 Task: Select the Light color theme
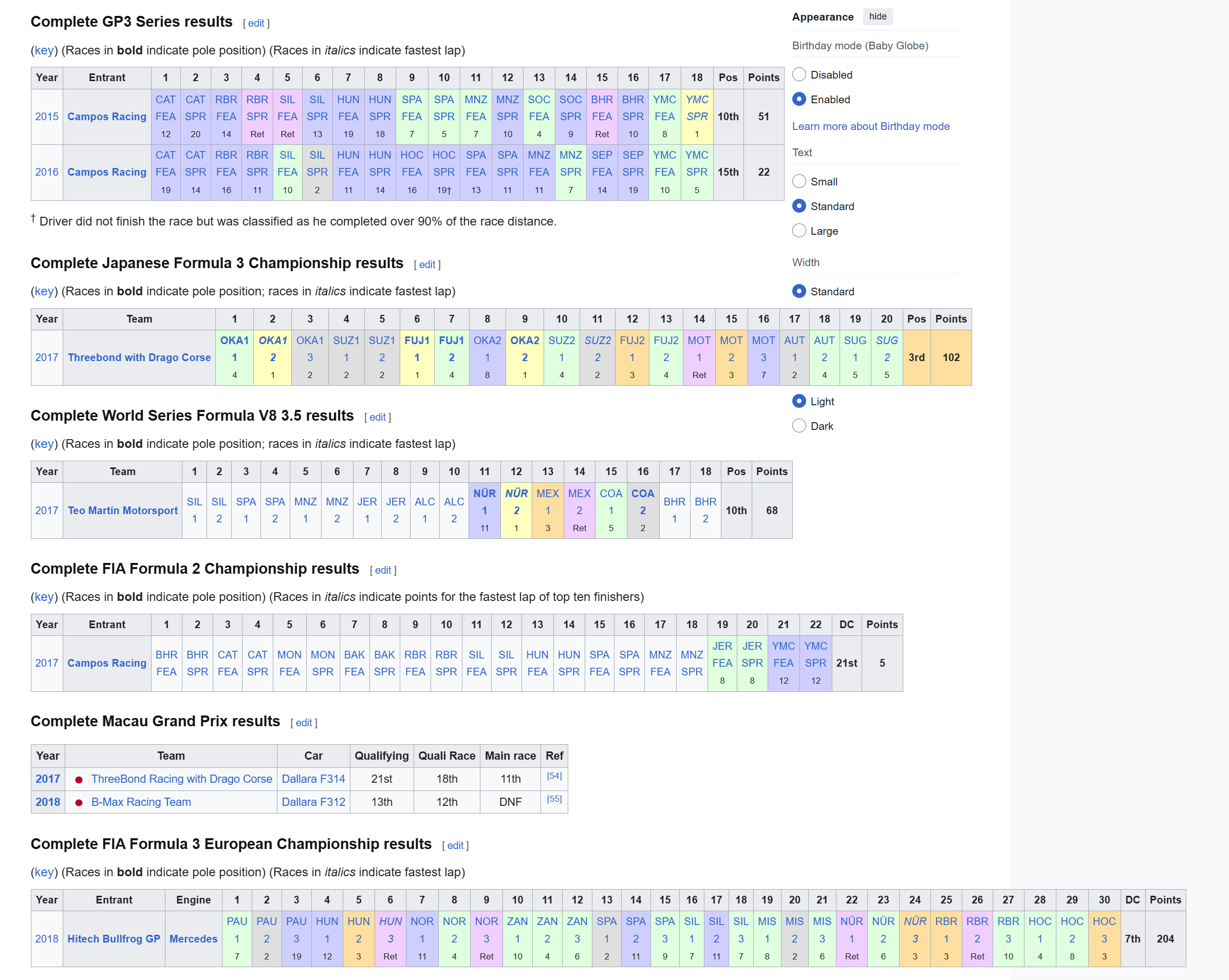(799, 401)
